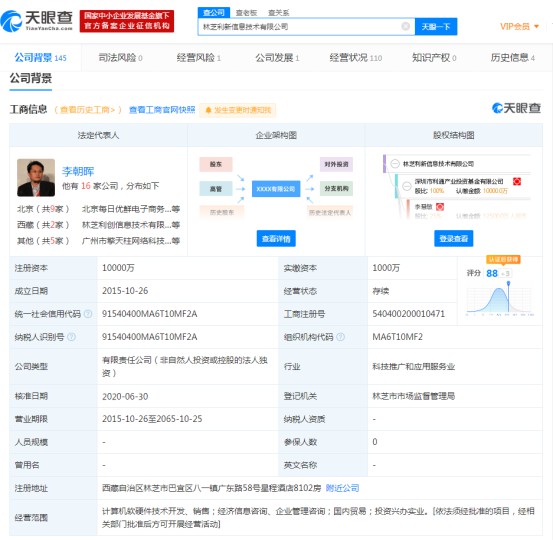Viewport: 553px width, 540px height.
Task: Open 北京每日优鲜电子商务 company link
Action: click(131, 209)
